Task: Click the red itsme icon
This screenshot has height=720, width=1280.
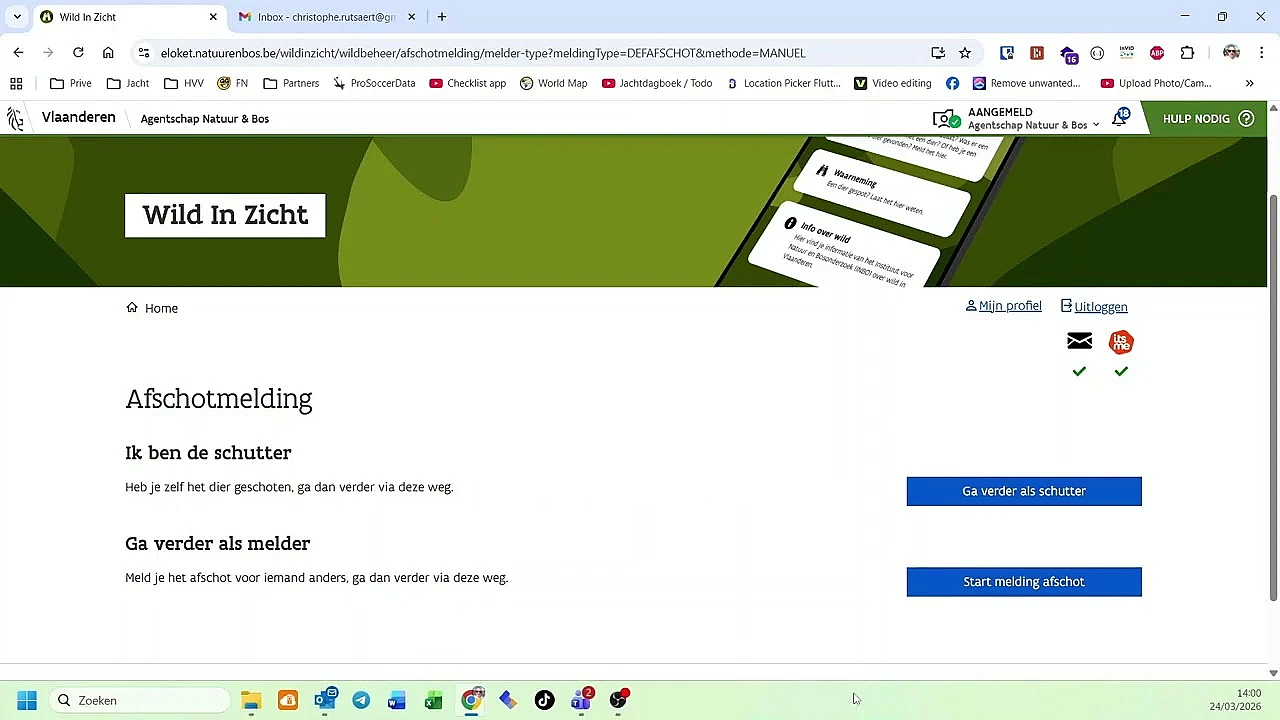Action: 1121,342
